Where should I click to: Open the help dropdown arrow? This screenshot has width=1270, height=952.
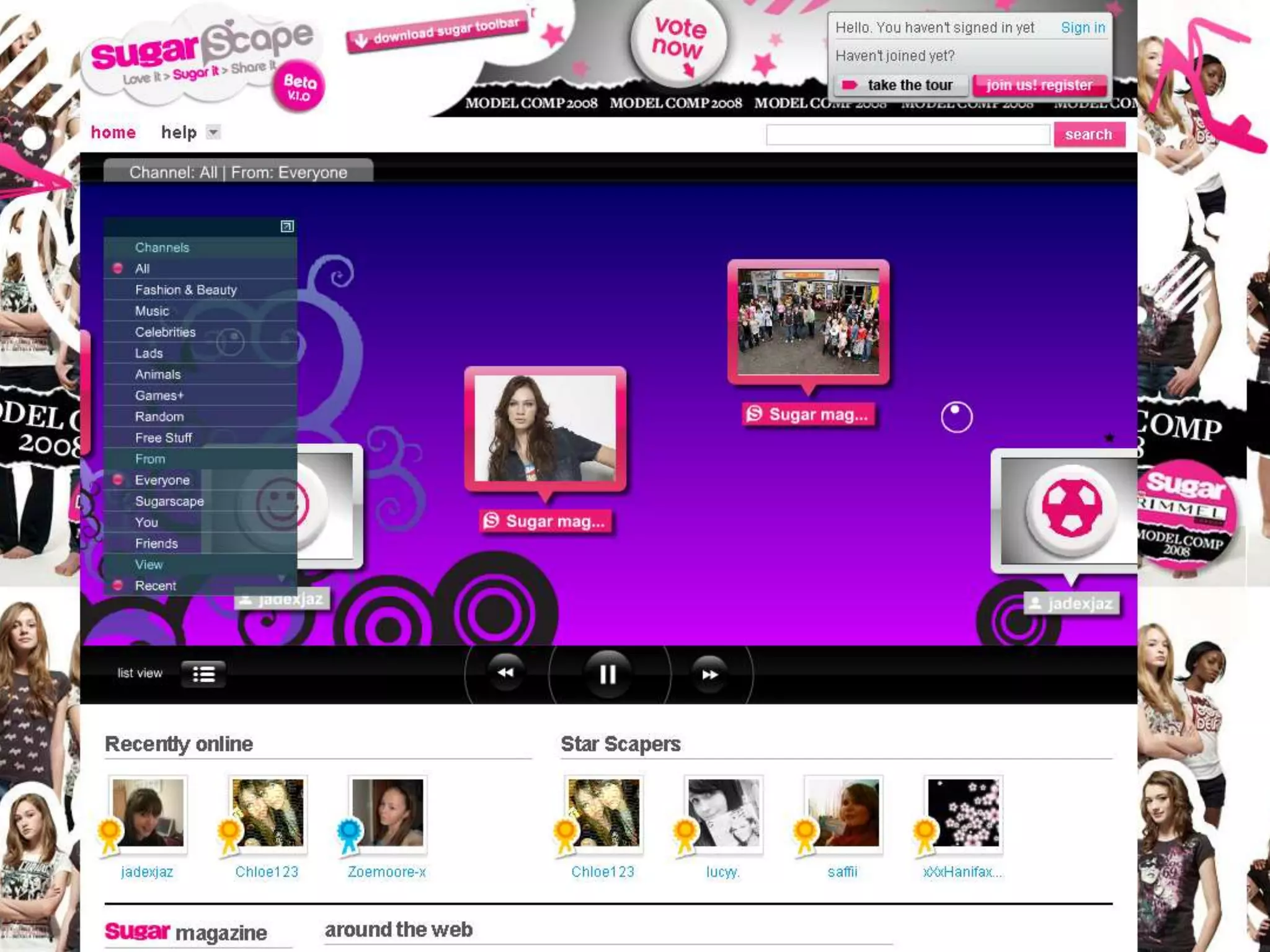pyautogui.click(x=213, y=132)
